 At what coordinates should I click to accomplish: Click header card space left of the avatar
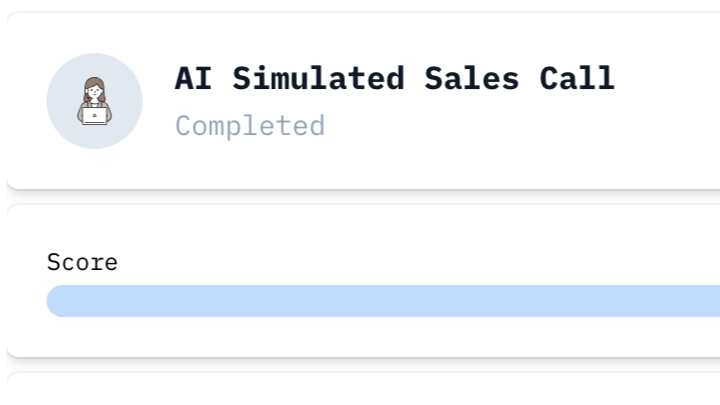click(27, 101)
